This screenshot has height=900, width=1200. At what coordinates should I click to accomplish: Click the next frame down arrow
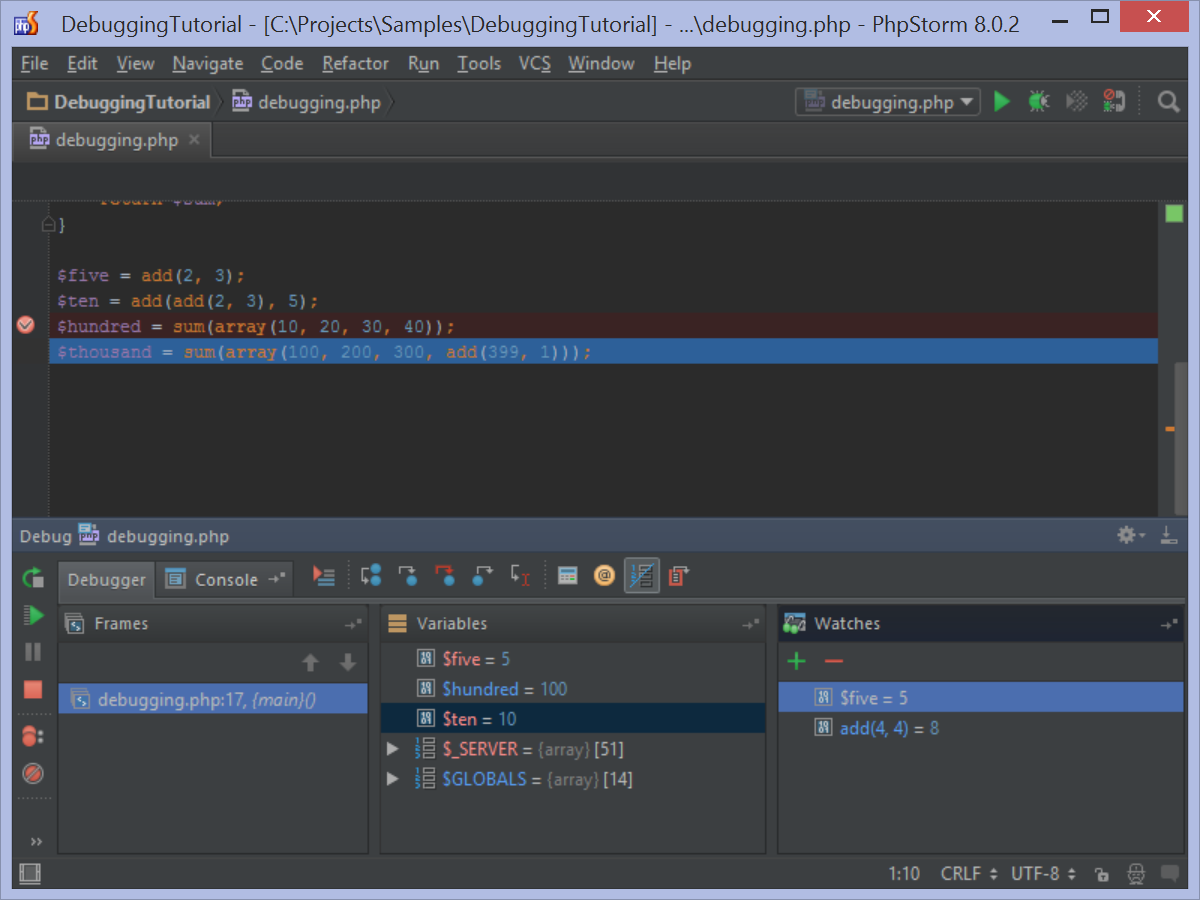click(x=347, y=662)
